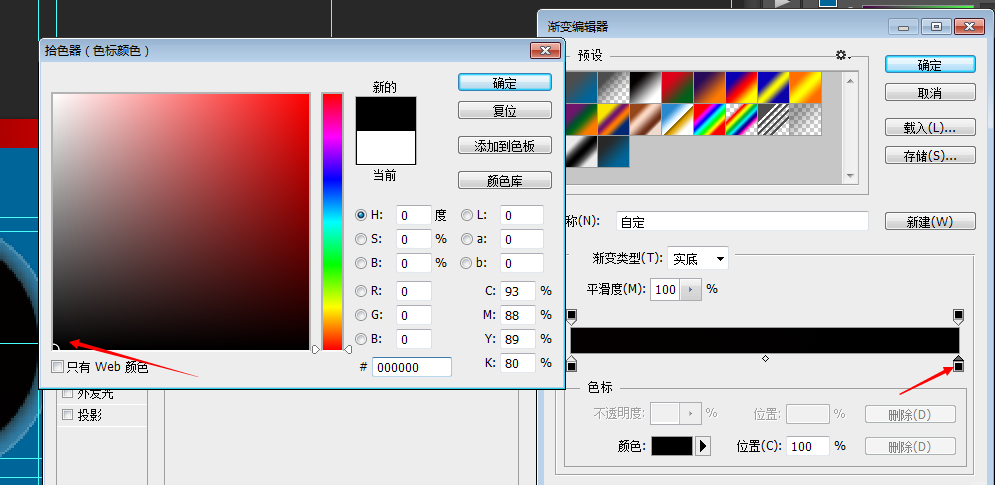Select the S saturation radio button
This screenshot has height=485, width=995.
pyautogui.click(x=361, y=239)
